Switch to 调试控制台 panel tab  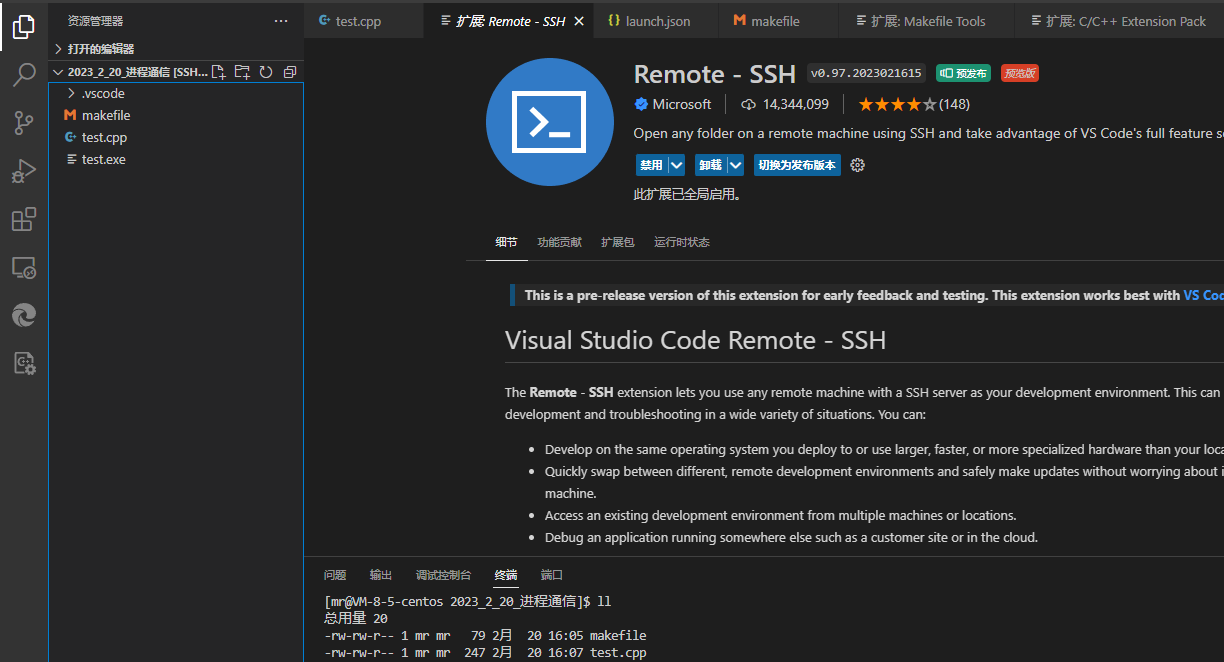[x=443, y=575]
